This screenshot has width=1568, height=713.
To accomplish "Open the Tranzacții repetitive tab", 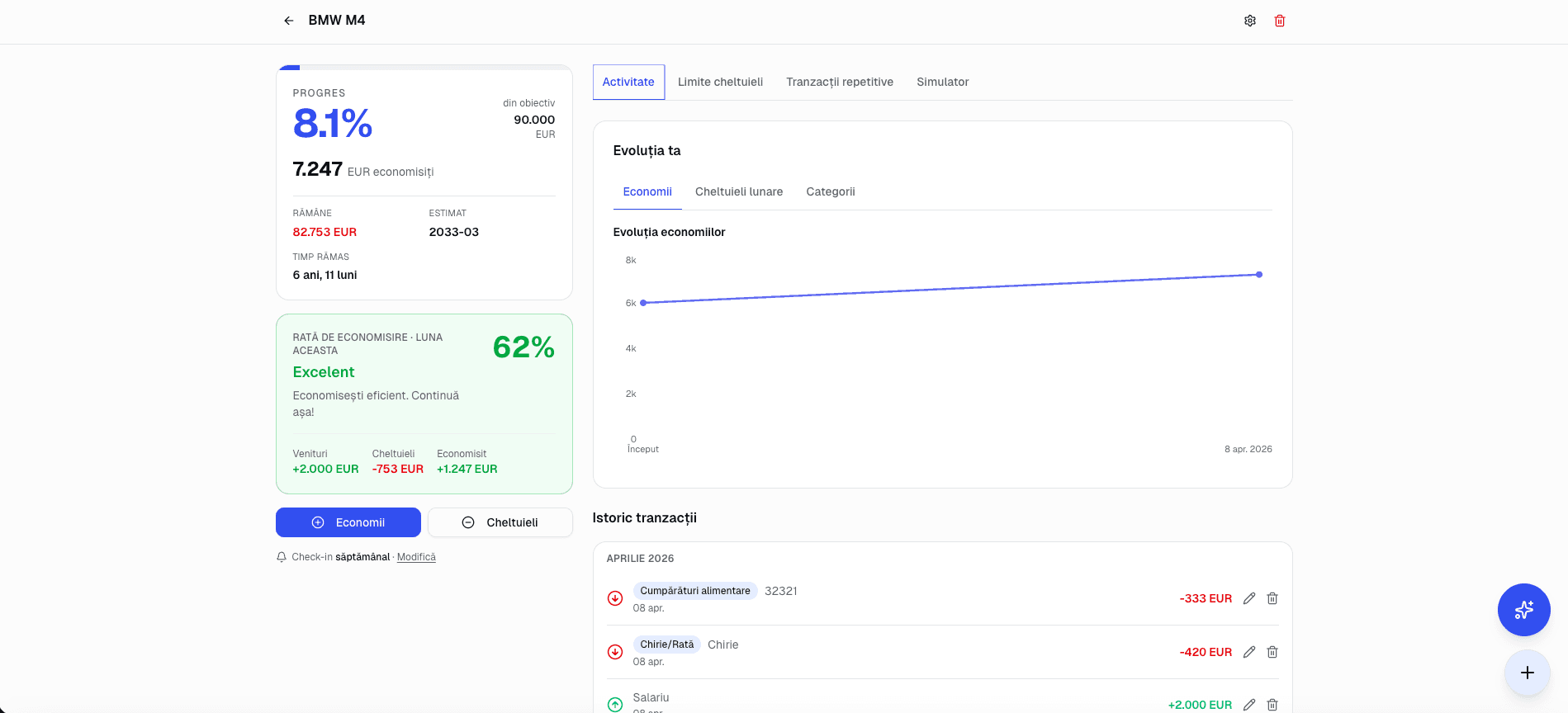I will tap(840, 82).
